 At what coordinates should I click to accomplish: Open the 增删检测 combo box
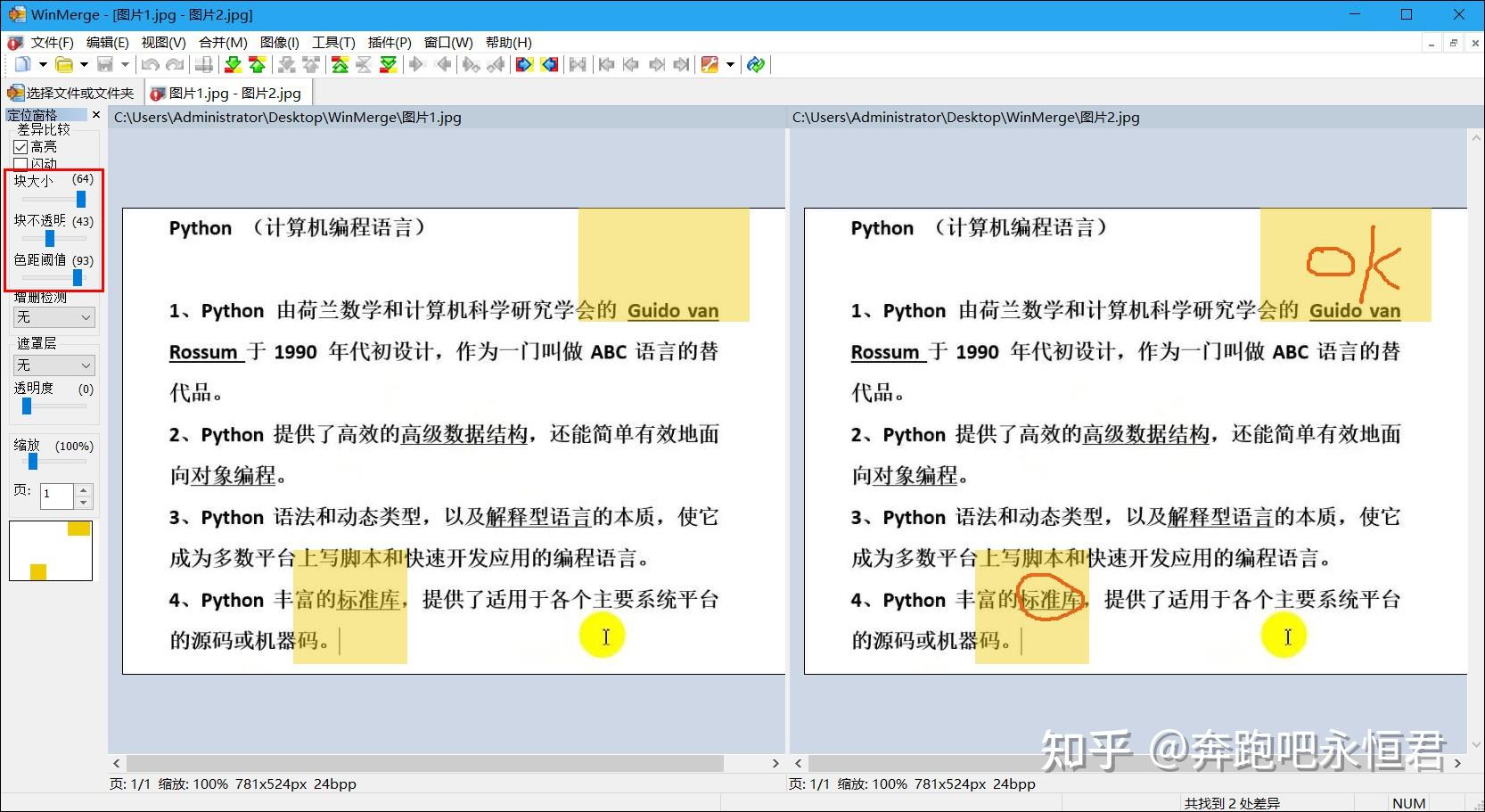point(53,317)
